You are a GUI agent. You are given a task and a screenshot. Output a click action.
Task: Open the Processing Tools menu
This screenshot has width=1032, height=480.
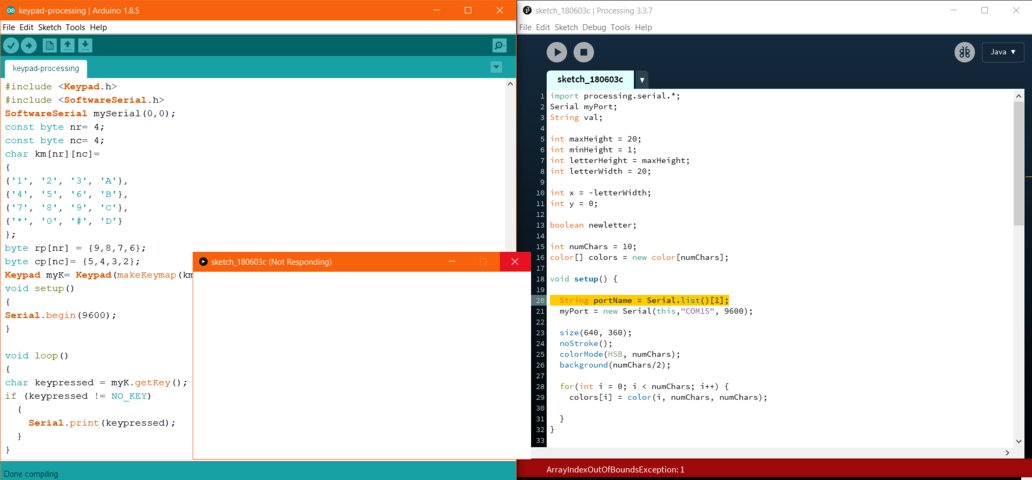(620, 28)
